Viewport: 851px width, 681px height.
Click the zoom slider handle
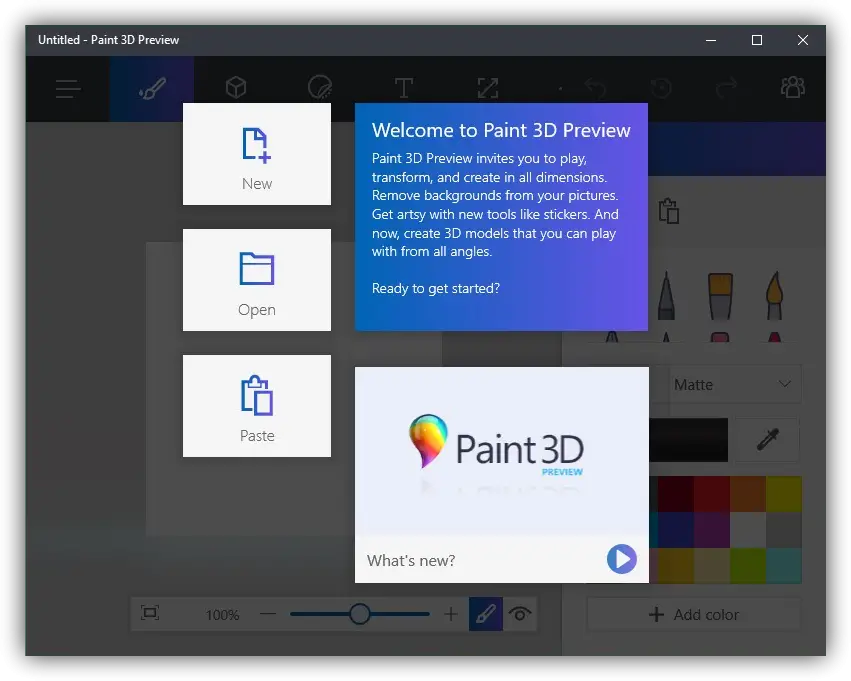tap(360, 614)
